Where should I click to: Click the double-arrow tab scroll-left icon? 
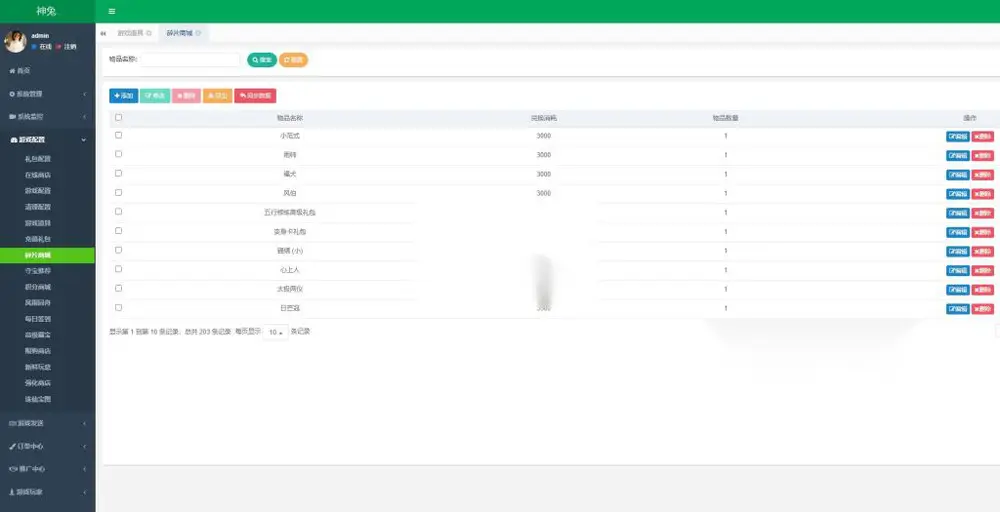(x=103, y=33)
